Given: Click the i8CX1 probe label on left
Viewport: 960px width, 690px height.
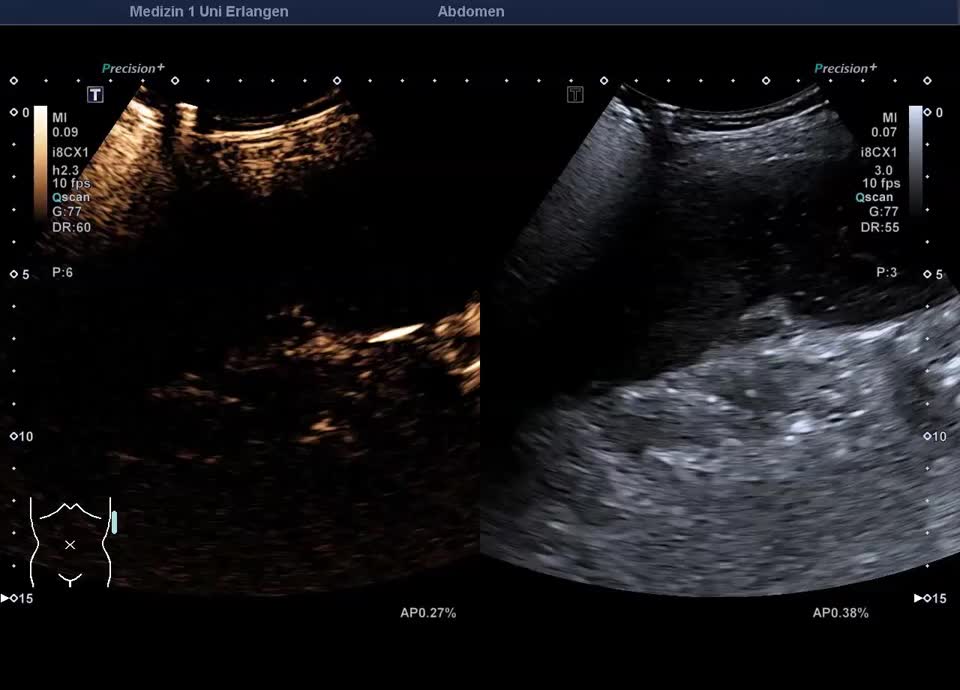Looking at the screenshot, I should [x=71, y=152].
